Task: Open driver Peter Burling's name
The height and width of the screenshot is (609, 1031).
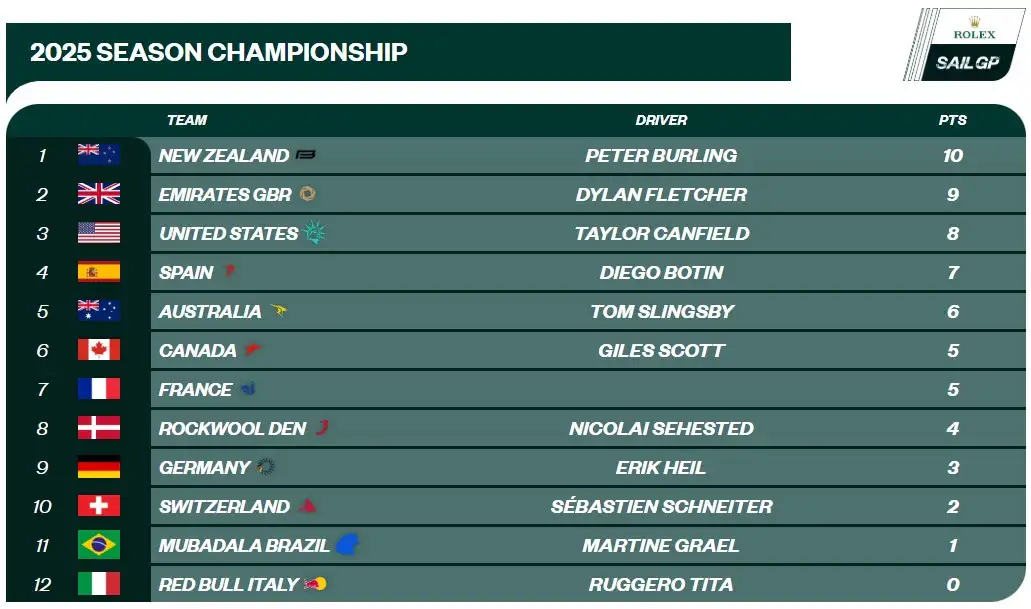Action: (661, 155)
